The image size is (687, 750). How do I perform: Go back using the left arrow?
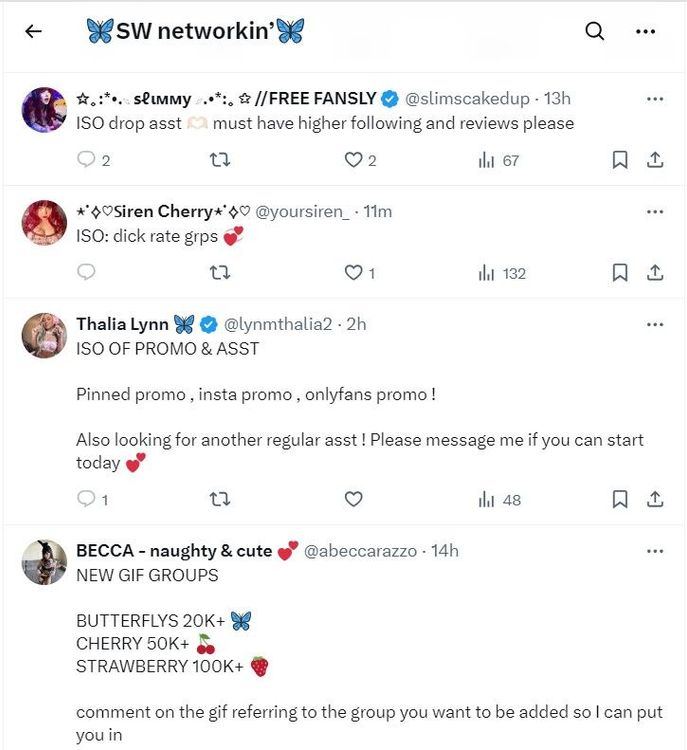click(x=33, y=31)
